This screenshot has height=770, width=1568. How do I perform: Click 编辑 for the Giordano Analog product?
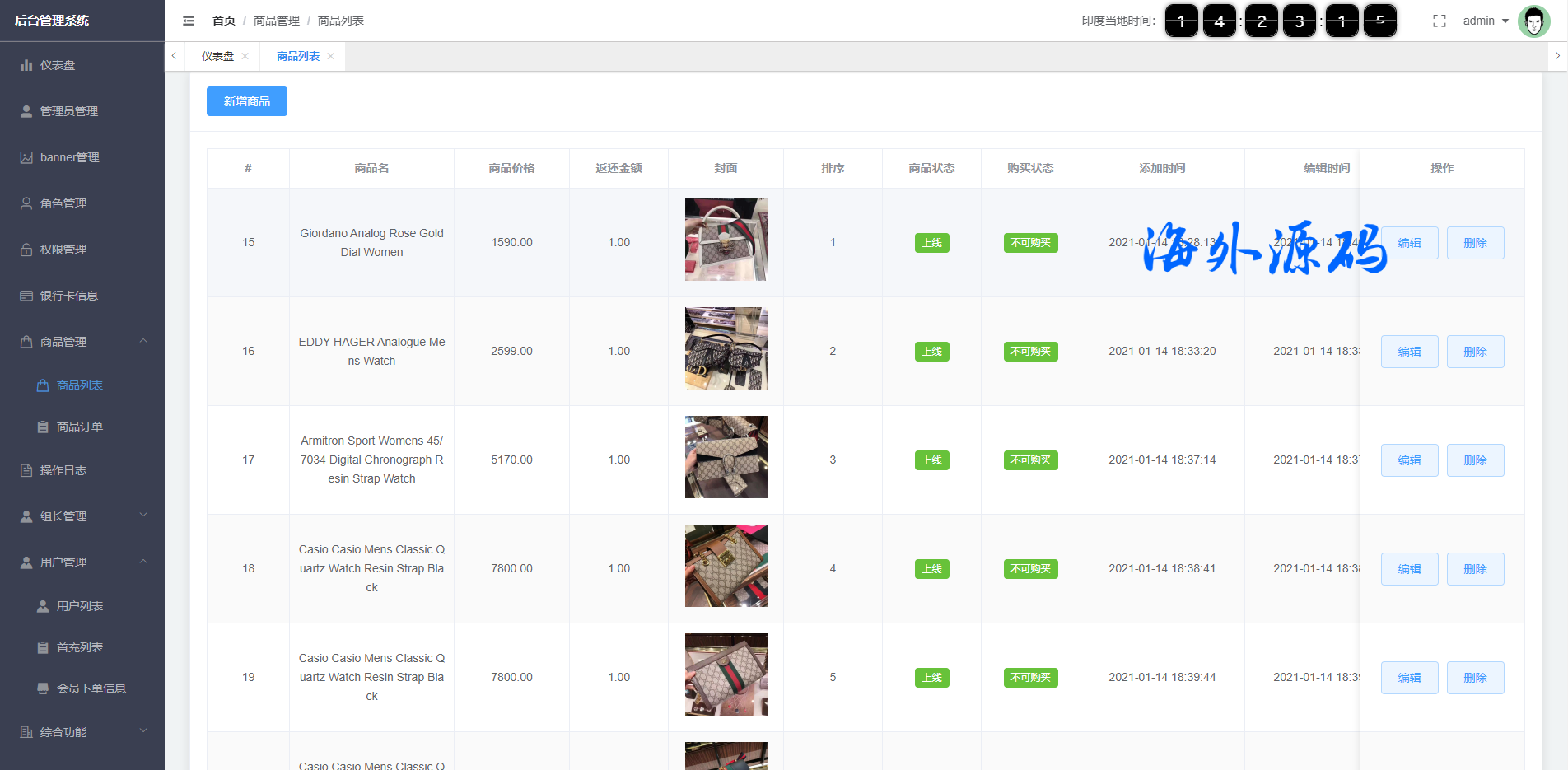click(1409, 243)
